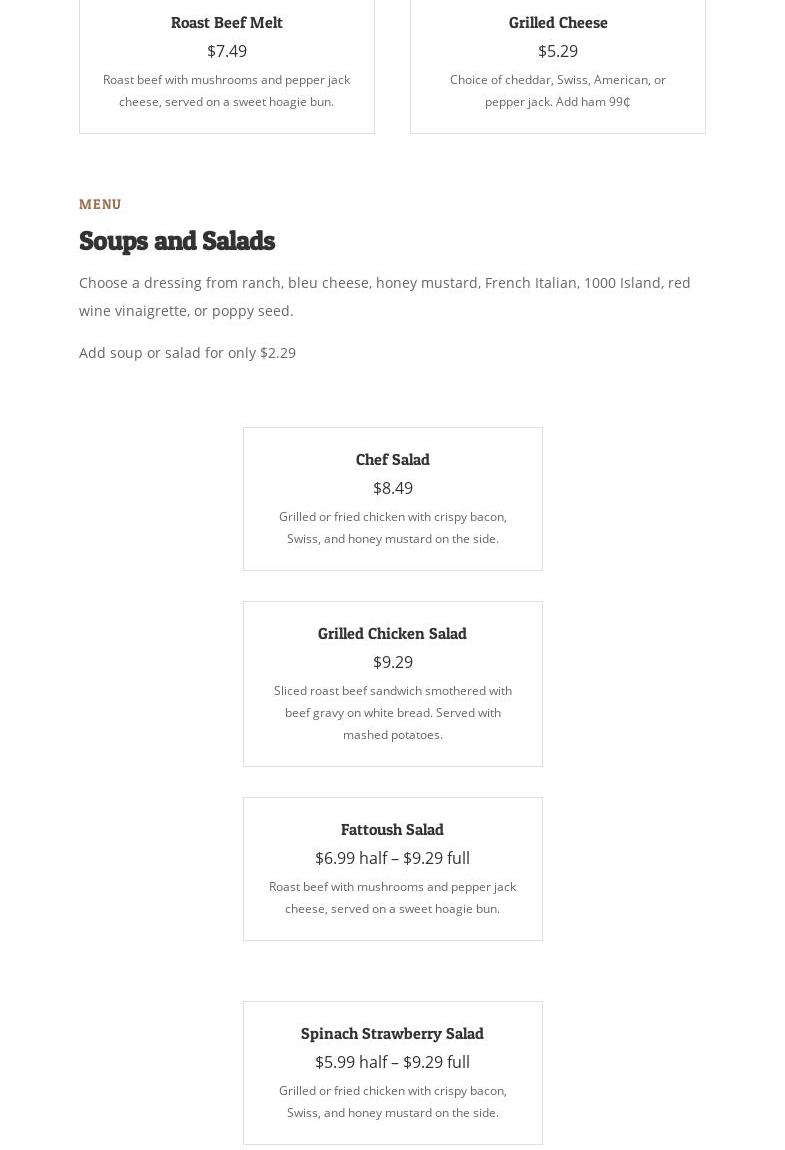Screen dimensions: 785x1150
Task: Click the $5.99 half Spinach Strawberry price
Action: [x=392, y=1062]
